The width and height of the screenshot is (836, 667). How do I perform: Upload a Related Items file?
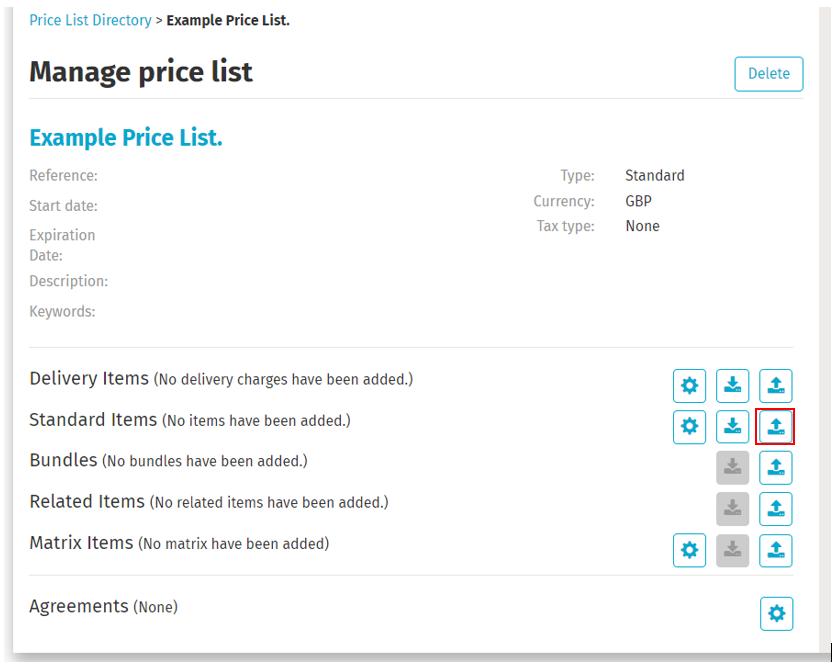776,508
